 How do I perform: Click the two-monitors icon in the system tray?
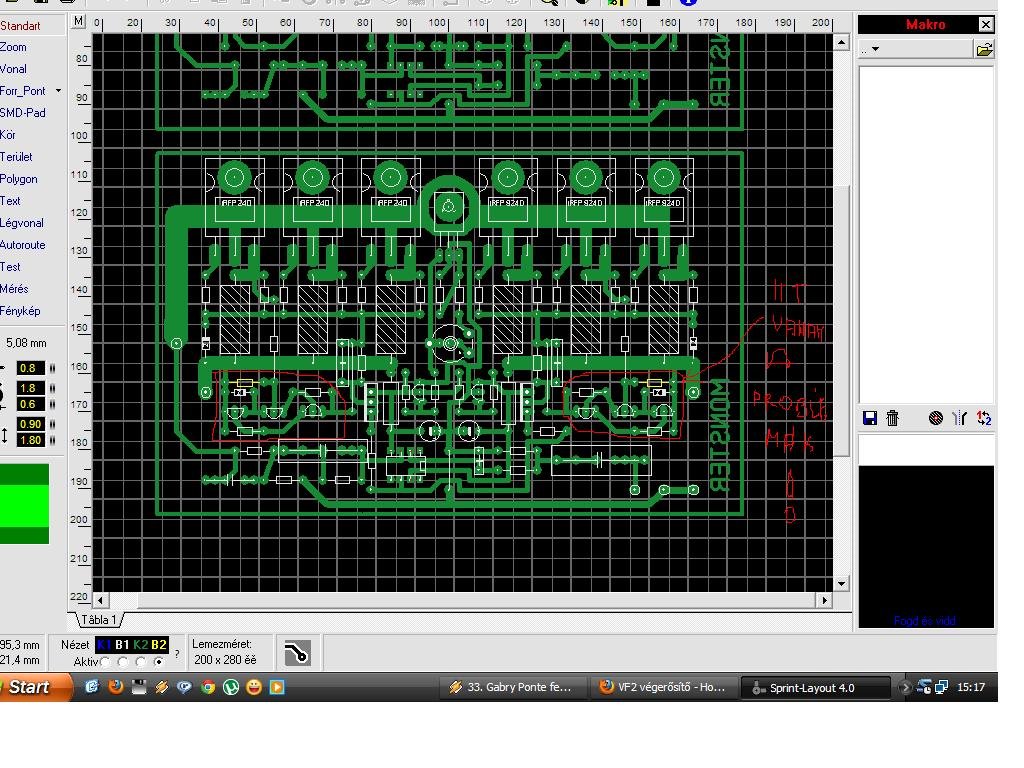coord(941,687)
